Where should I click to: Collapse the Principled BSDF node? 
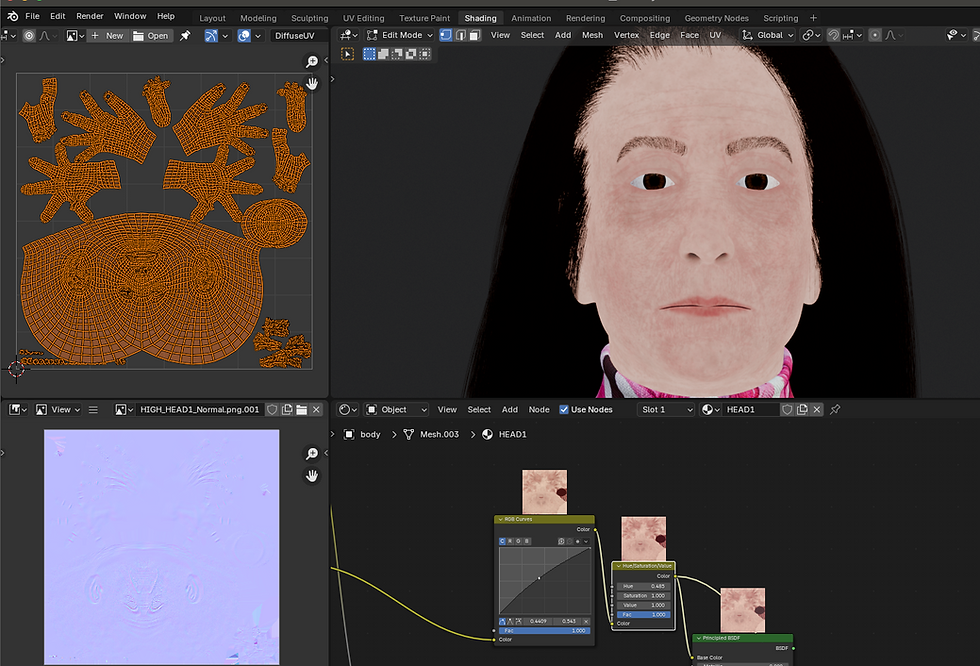click(699, 638)
